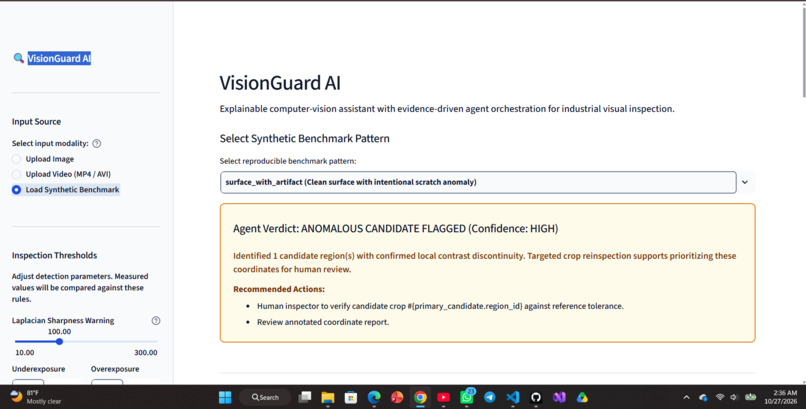Click the Recommended Actions label
Image resolution: width=806 pixels, height=409 pixels.
click(x=279, y=289)
